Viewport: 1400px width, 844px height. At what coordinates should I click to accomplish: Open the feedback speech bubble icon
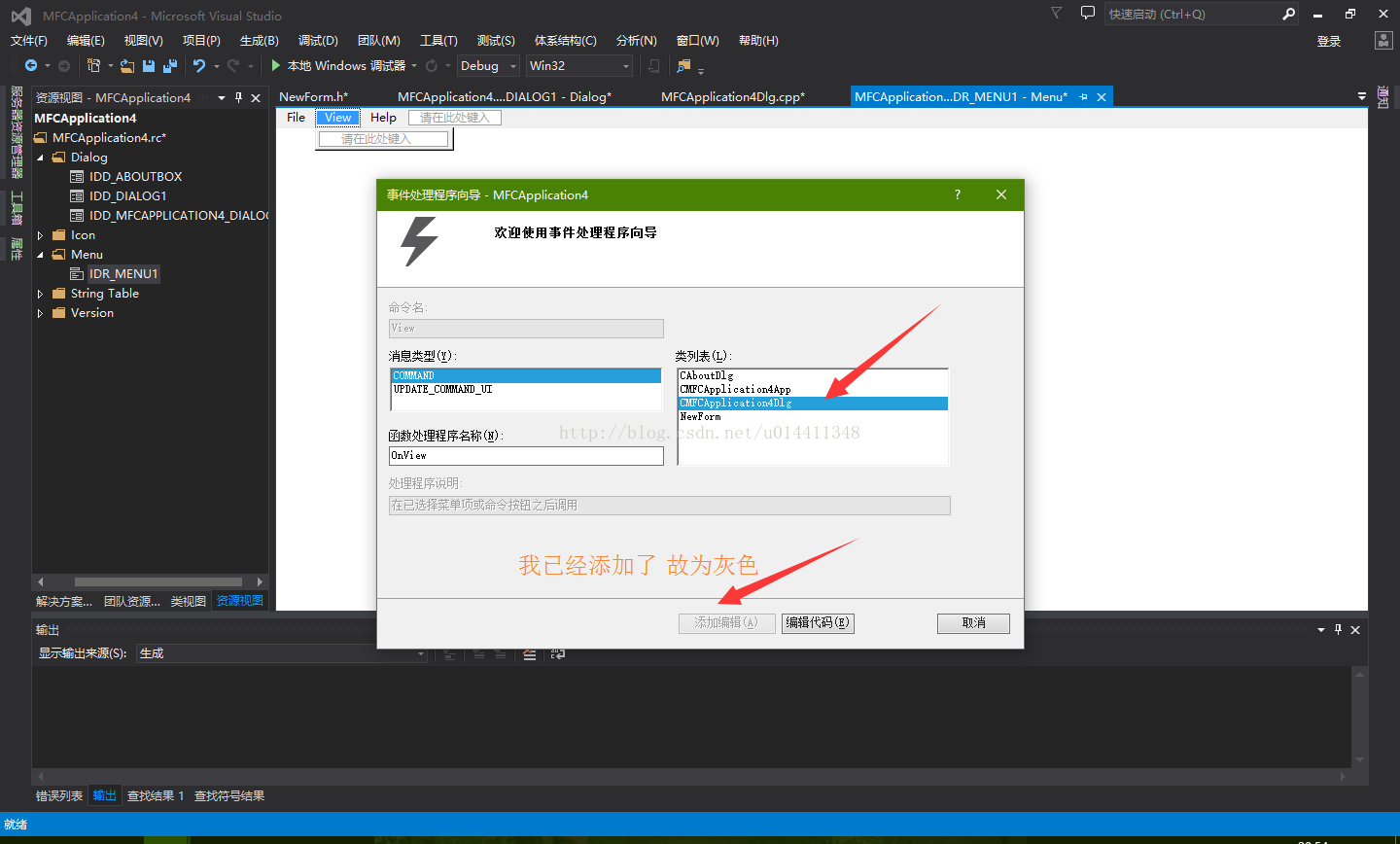pos(1088,13)
